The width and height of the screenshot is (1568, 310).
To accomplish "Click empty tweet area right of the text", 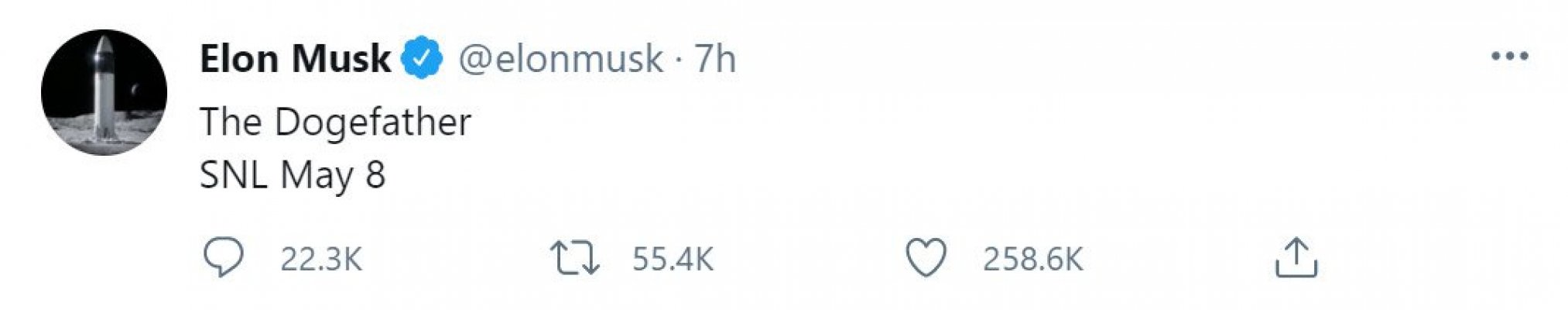I will (x=929, y=147).
